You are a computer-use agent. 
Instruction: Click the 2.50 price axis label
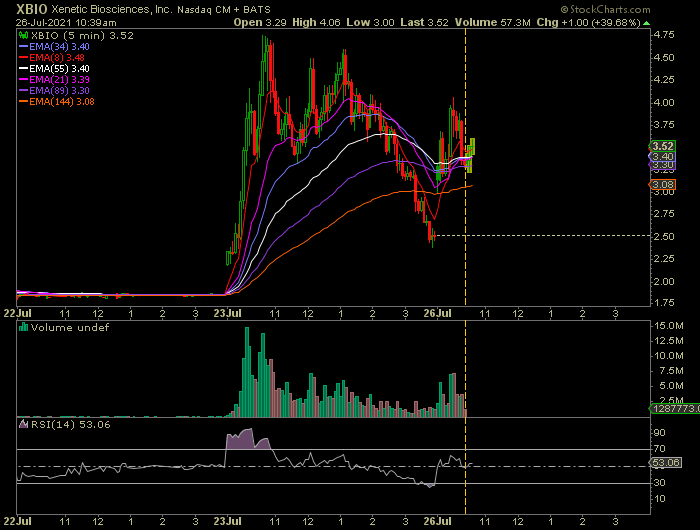tap(664, 236)
